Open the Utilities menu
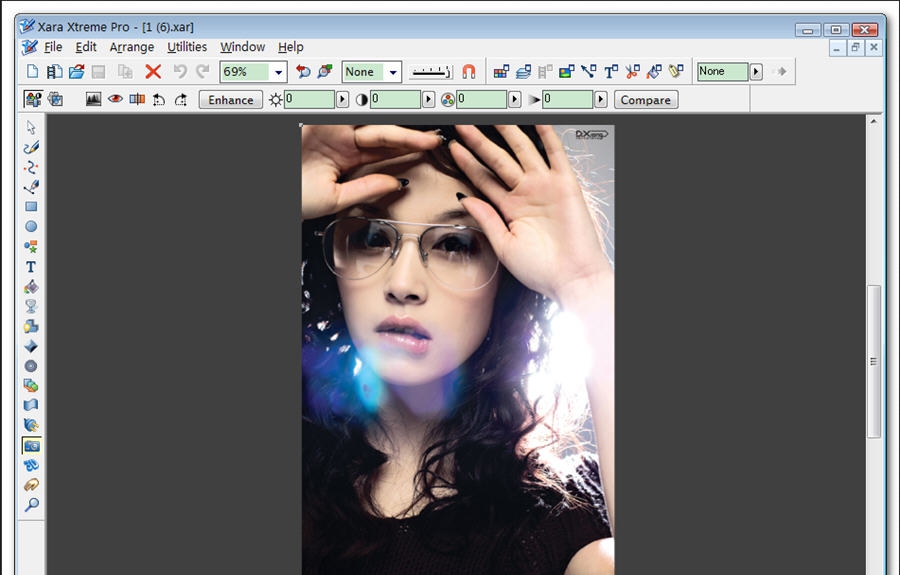 [187, 46]
